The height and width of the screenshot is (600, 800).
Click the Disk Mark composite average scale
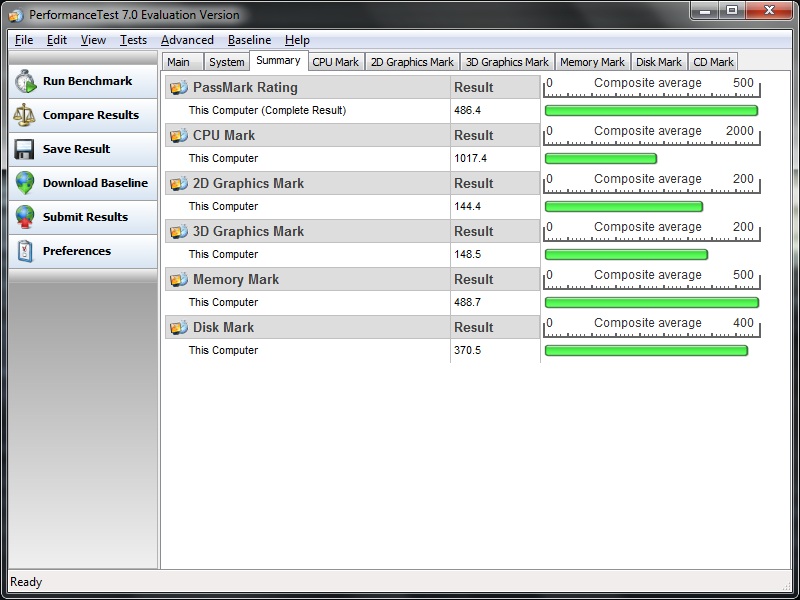652,327
